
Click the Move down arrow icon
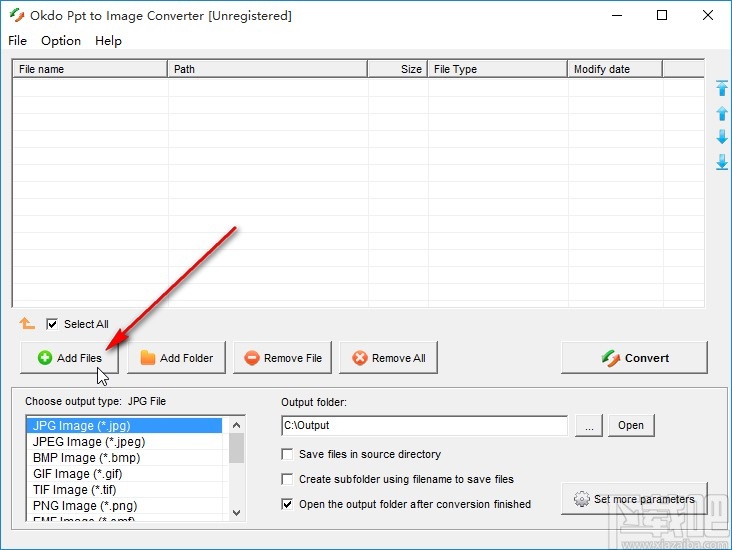click(x=722, y=137)
